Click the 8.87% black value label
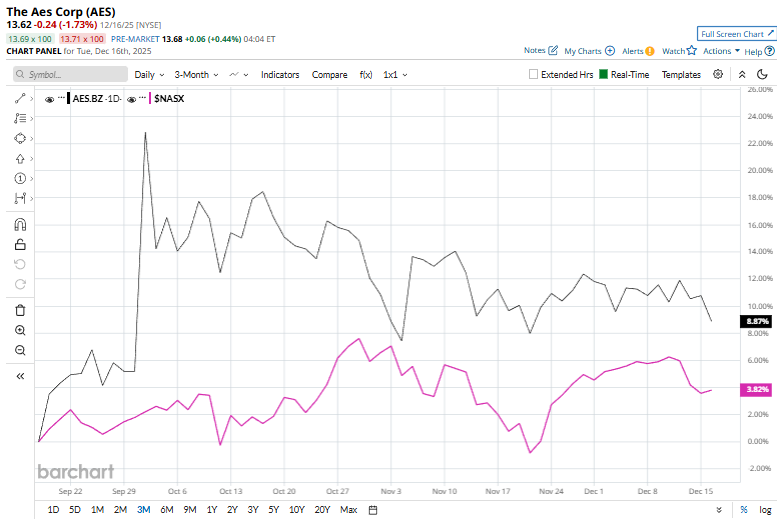The height and width of the screenshot is (525, 777). click(756, 321)
